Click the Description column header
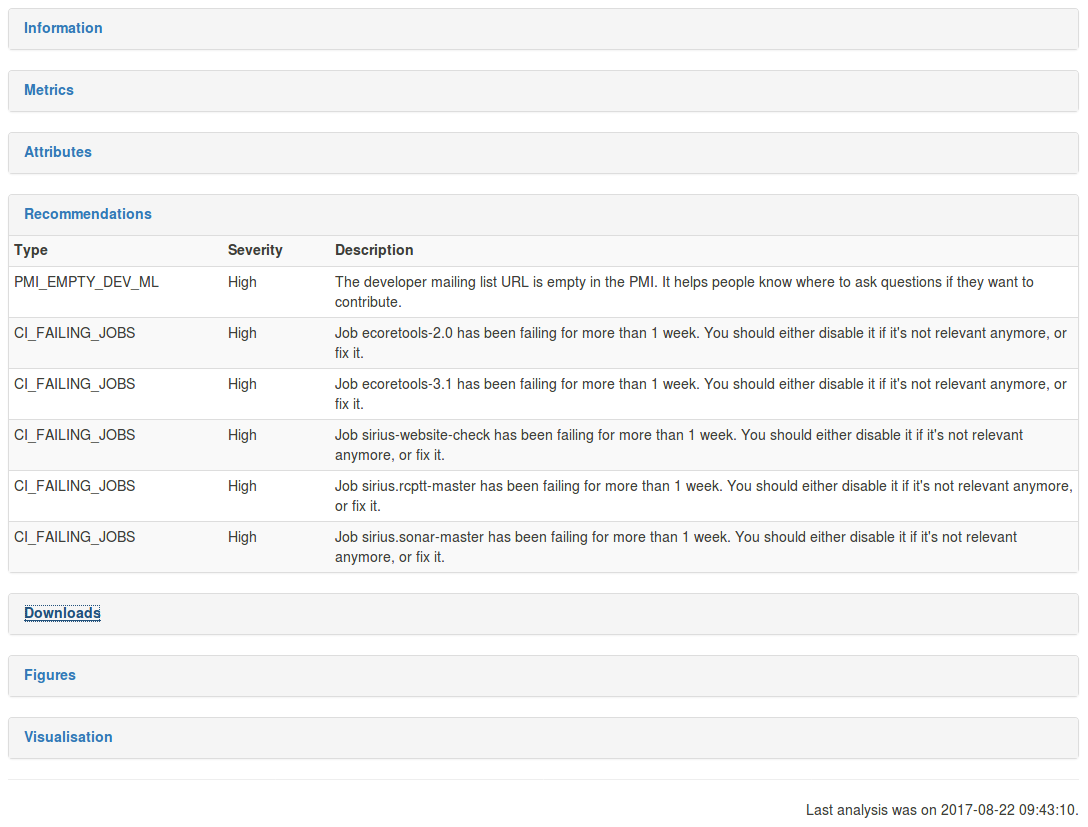Screen dimensions: 1088x827 [x=374, y=250]
